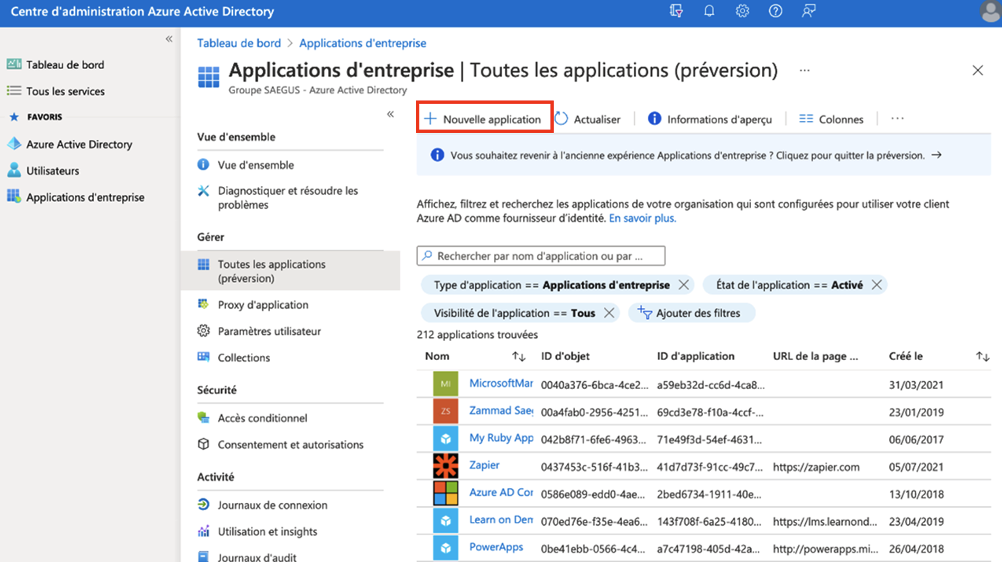Open the PowerApps application link
Viewport: 1002px width, 562px height.
[x=496, y=547]
